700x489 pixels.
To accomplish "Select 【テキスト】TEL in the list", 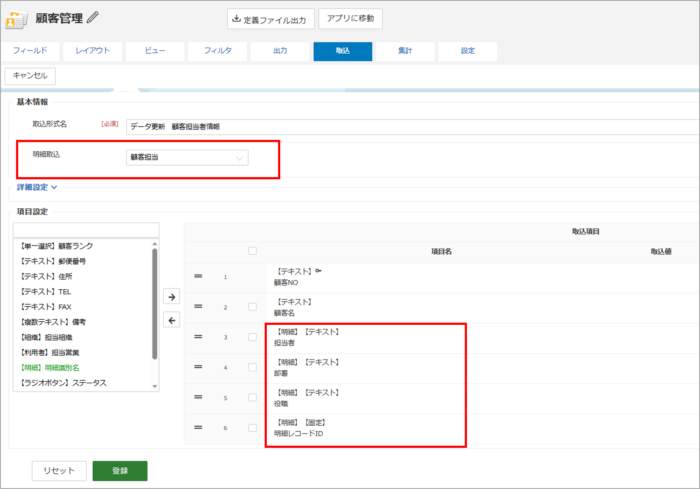I will [x=45, y=292].
